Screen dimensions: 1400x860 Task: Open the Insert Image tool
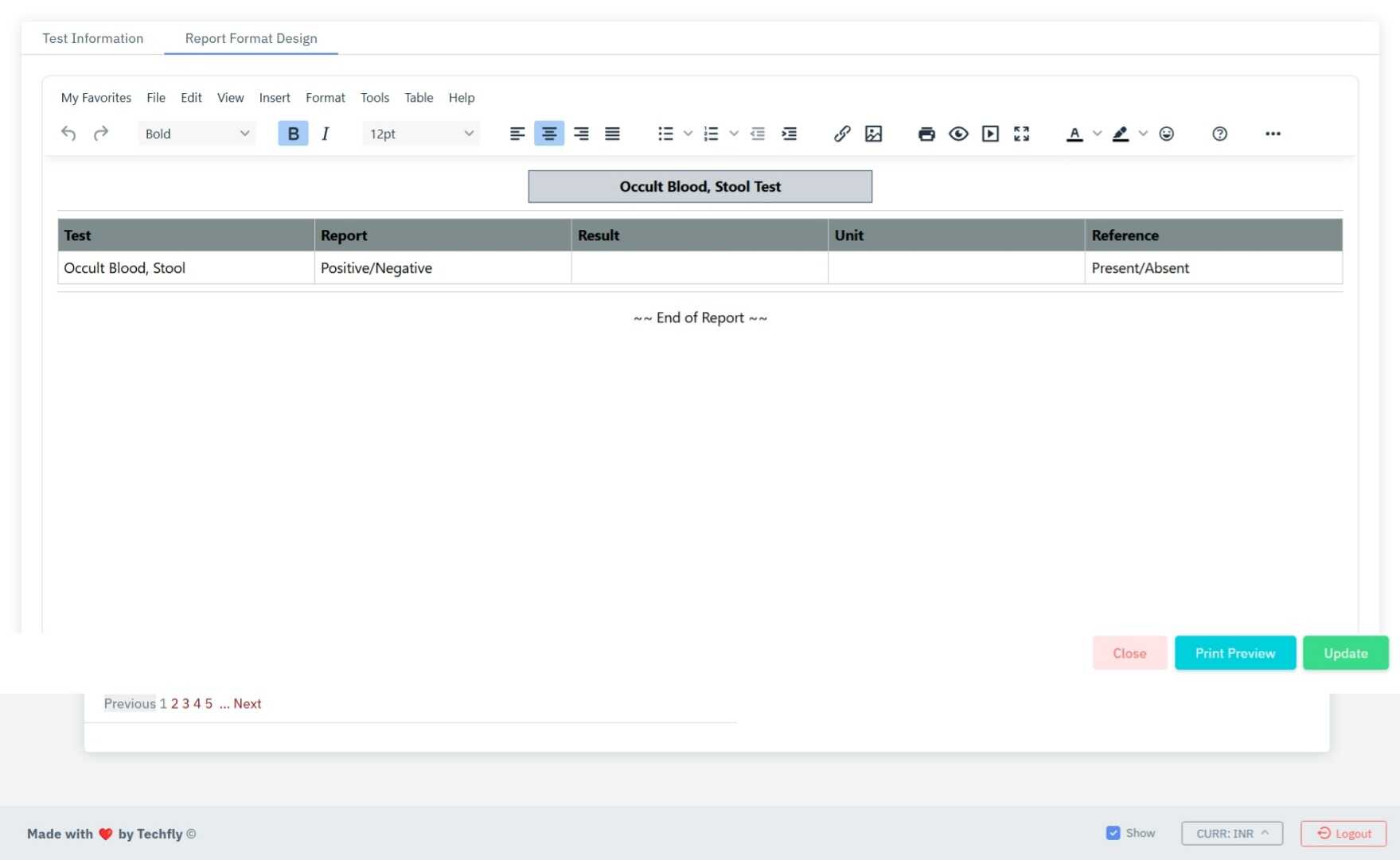(x=874, y=134)
